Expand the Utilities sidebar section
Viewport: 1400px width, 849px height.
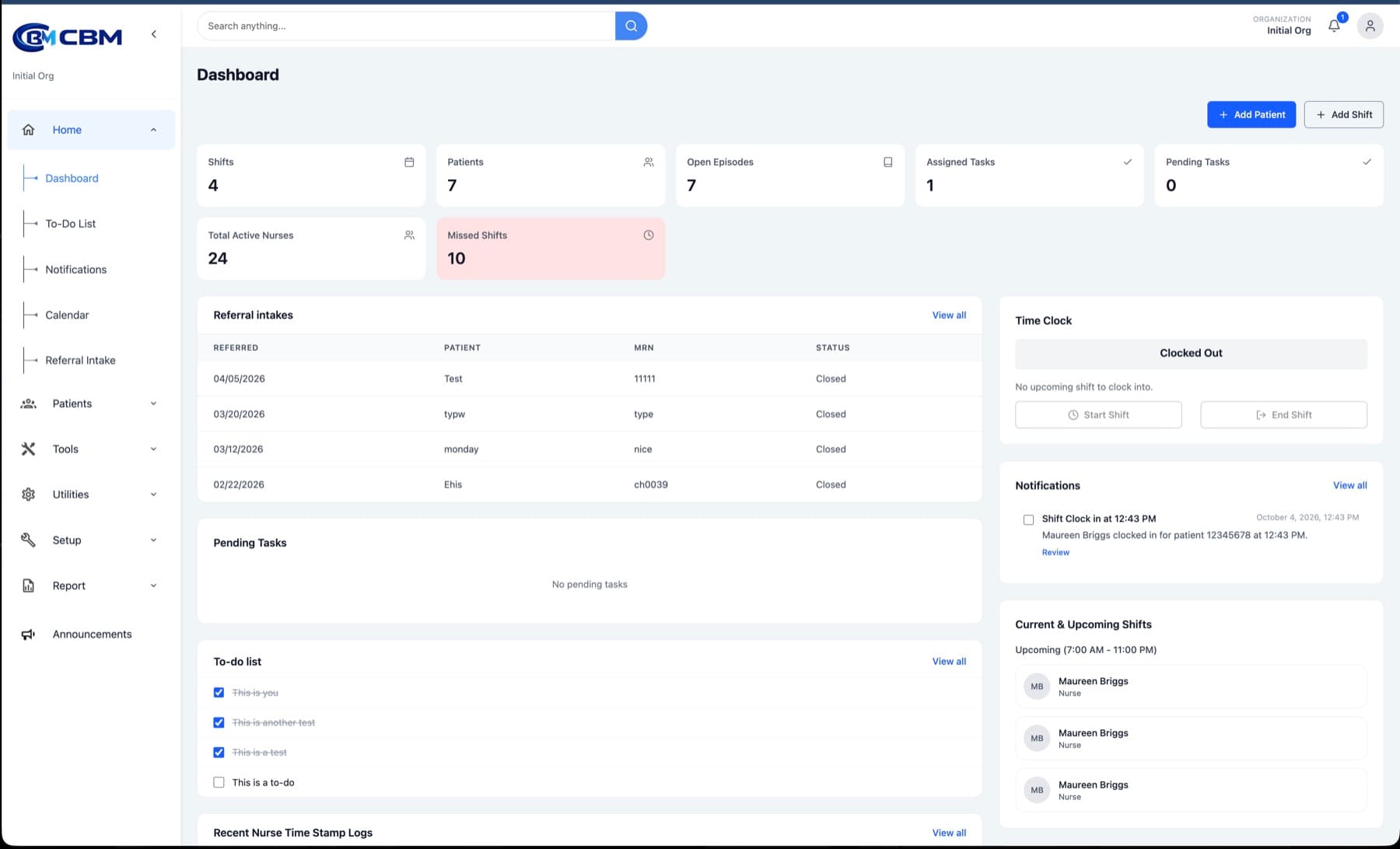tap(153, 494)
